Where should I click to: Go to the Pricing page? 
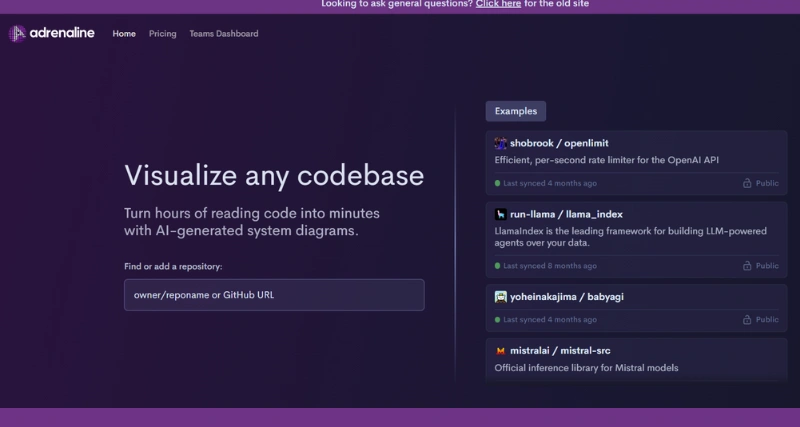click(162, 34)
